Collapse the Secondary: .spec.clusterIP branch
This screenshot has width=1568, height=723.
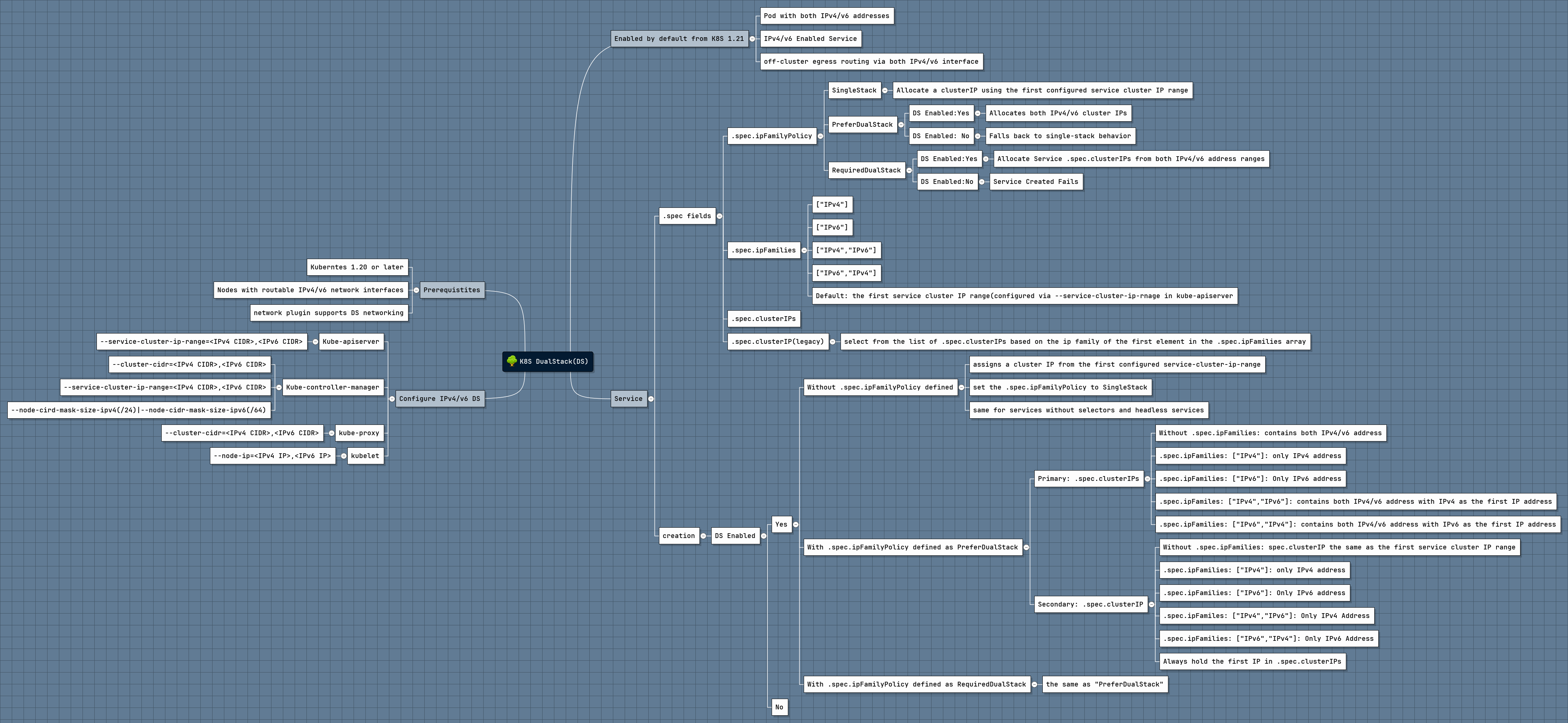click(1152, 604)
